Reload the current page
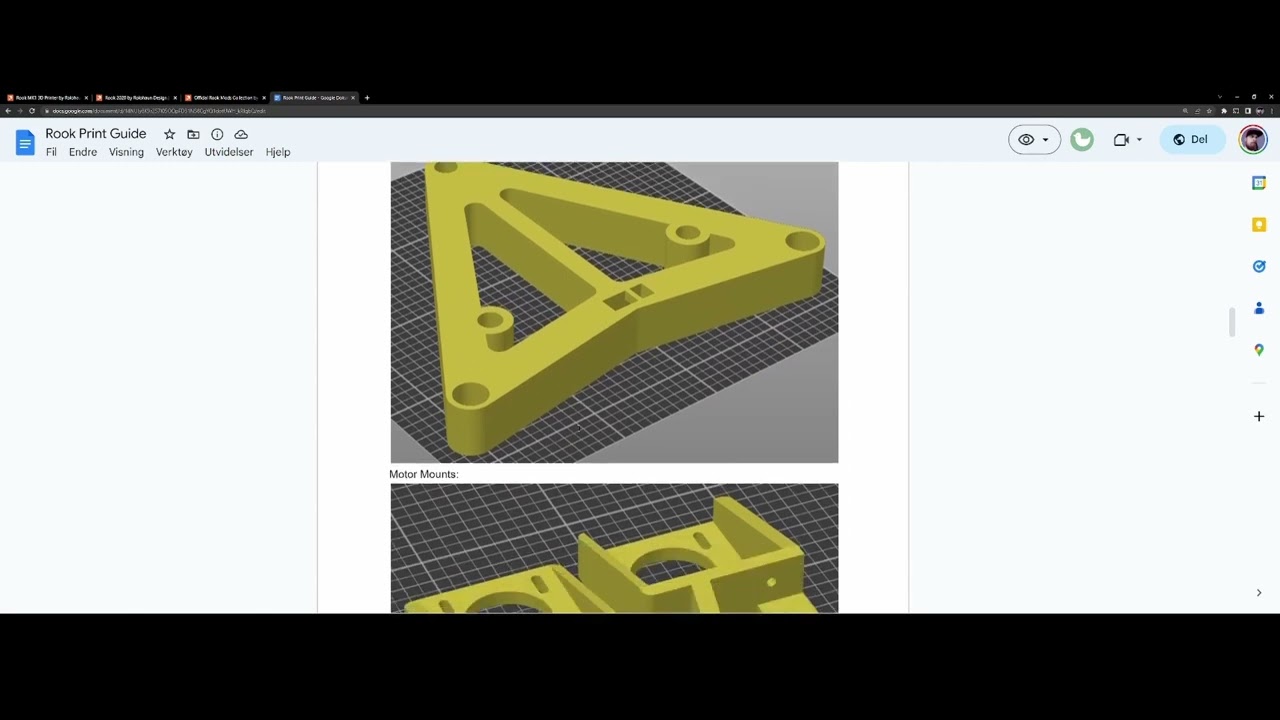The width and height of the screenshot is (1280, 720). point(32,111)
